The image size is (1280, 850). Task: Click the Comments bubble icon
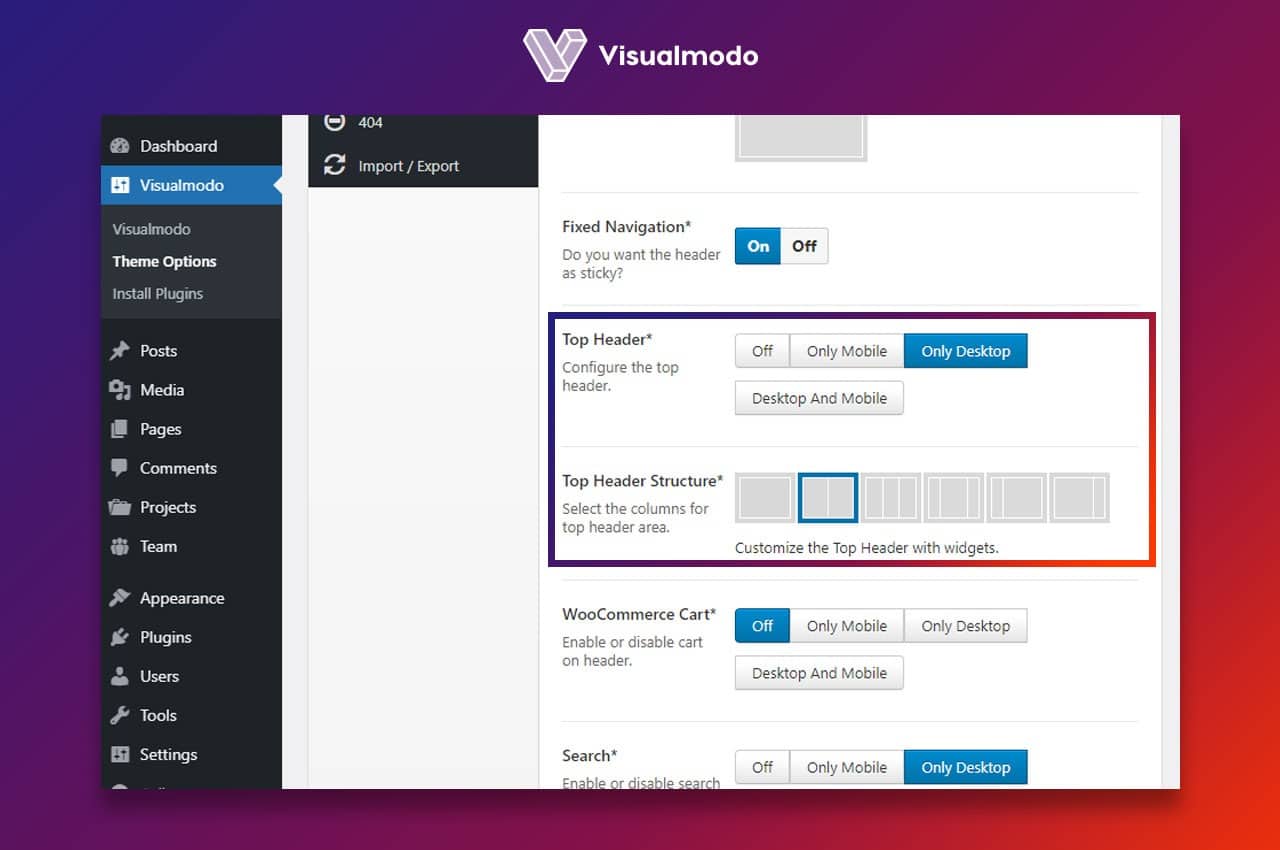coord(120,468)
